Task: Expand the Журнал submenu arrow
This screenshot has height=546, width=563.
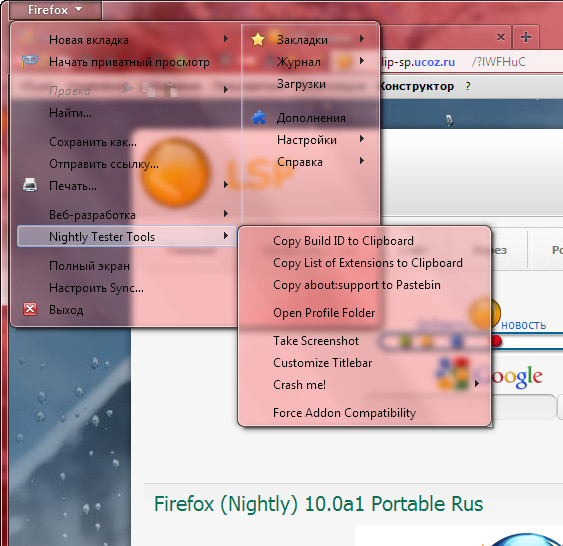Action: pos(362,61)
